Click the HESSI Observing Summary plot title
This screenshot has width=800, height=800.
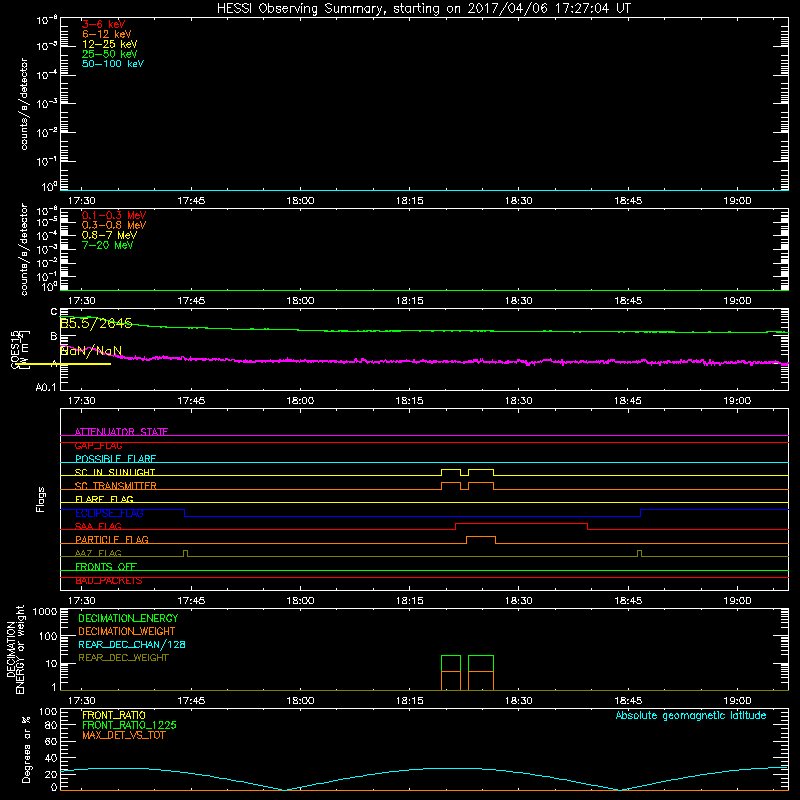[423, 9]
